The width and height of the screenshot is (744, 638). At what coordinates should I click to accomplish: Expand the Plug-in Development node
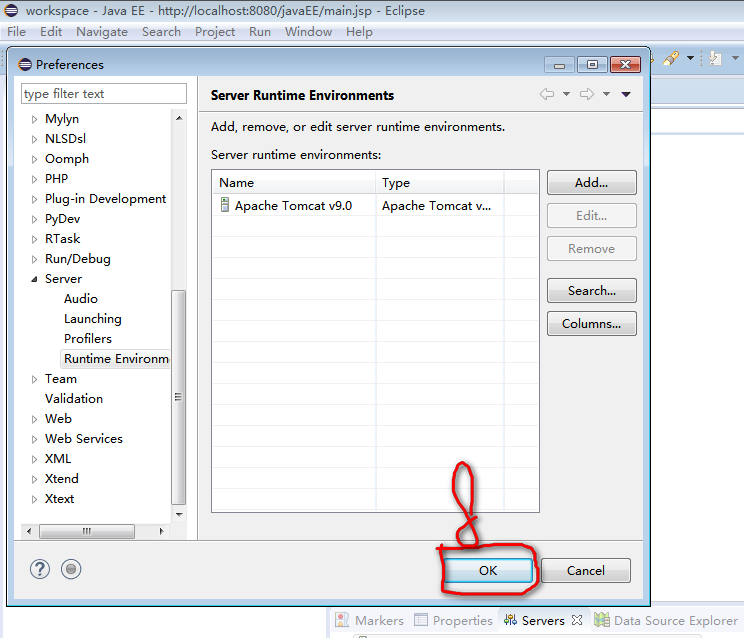coord(34,199)
